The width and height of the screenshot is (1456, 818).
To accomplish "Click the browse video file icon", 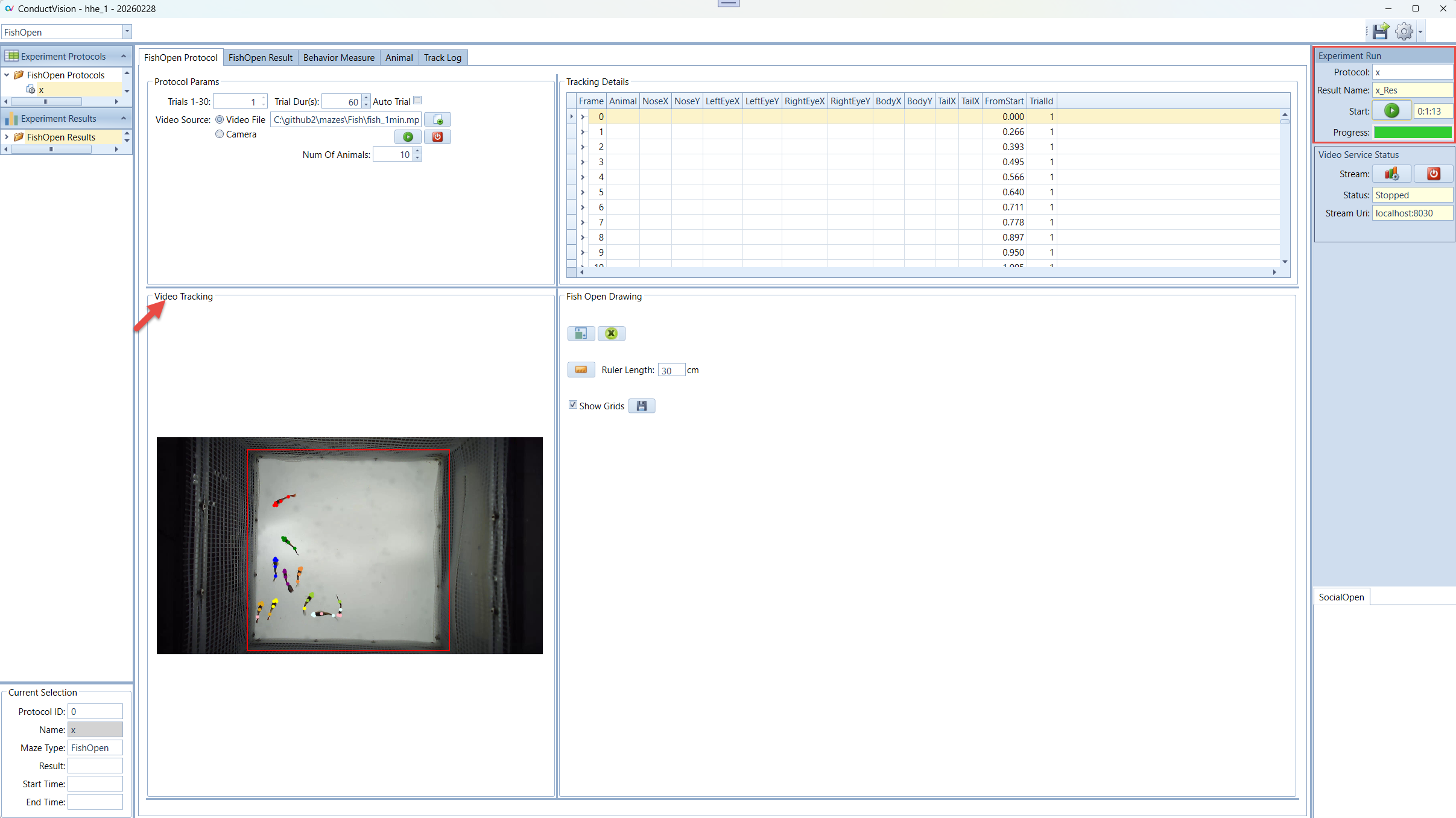I will (437, 119).
